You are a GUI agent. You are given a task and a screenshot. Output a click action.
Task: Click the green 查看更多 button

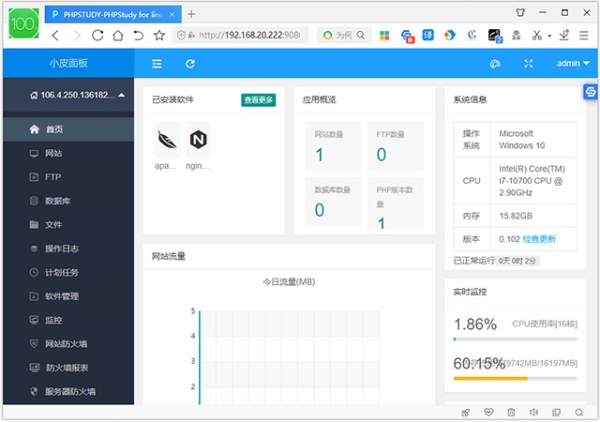point(258,100)
